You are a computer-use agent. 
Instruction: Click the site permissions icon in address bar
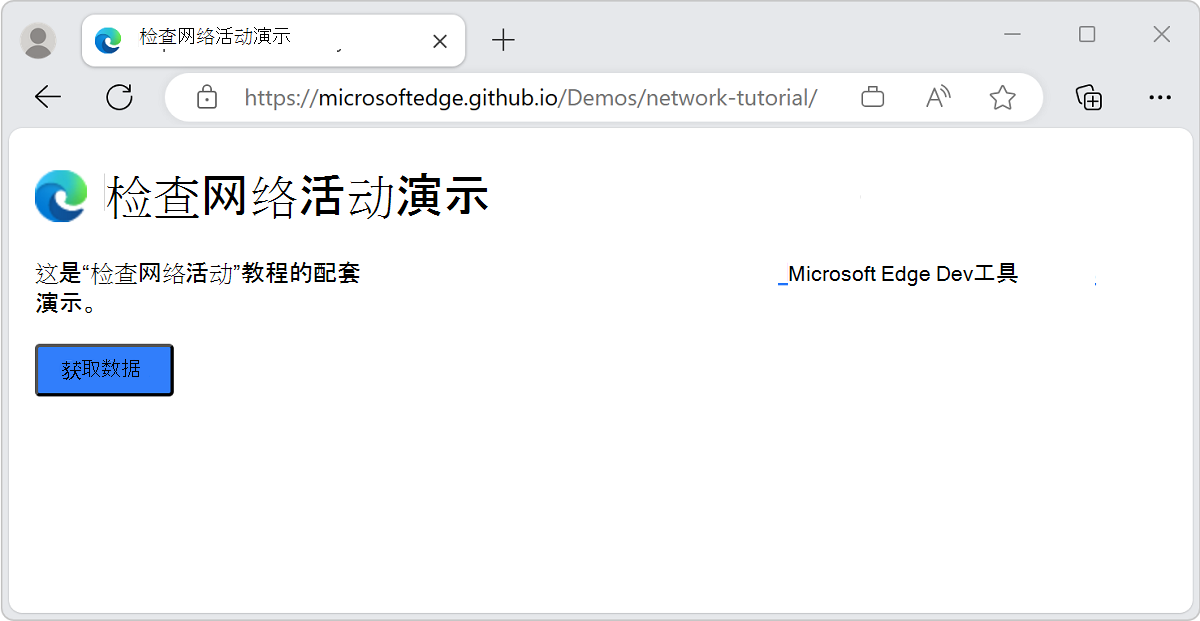coord(871,97)
